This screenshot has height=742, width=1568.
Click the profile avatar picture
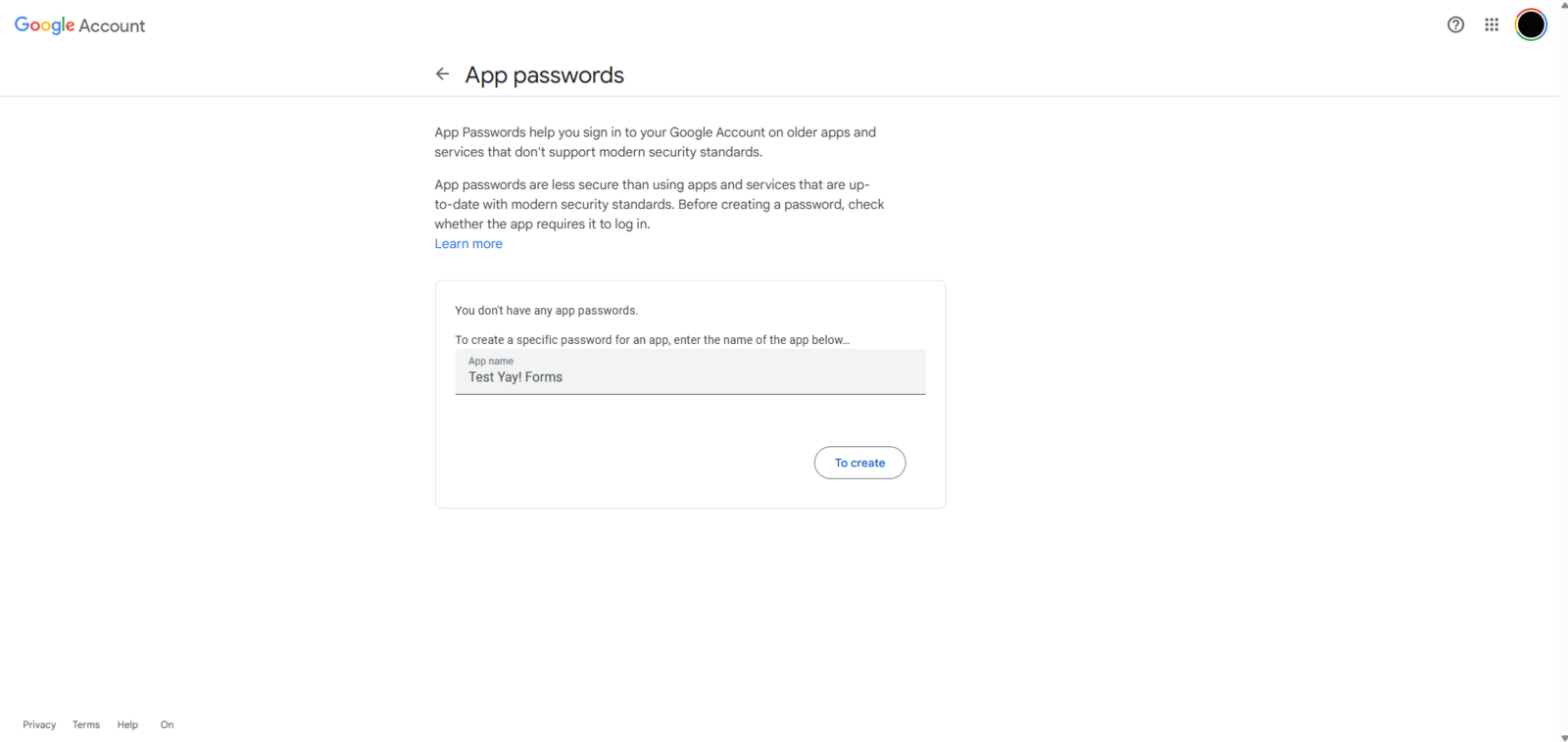pyautogui.click(x=1531, y=25)
